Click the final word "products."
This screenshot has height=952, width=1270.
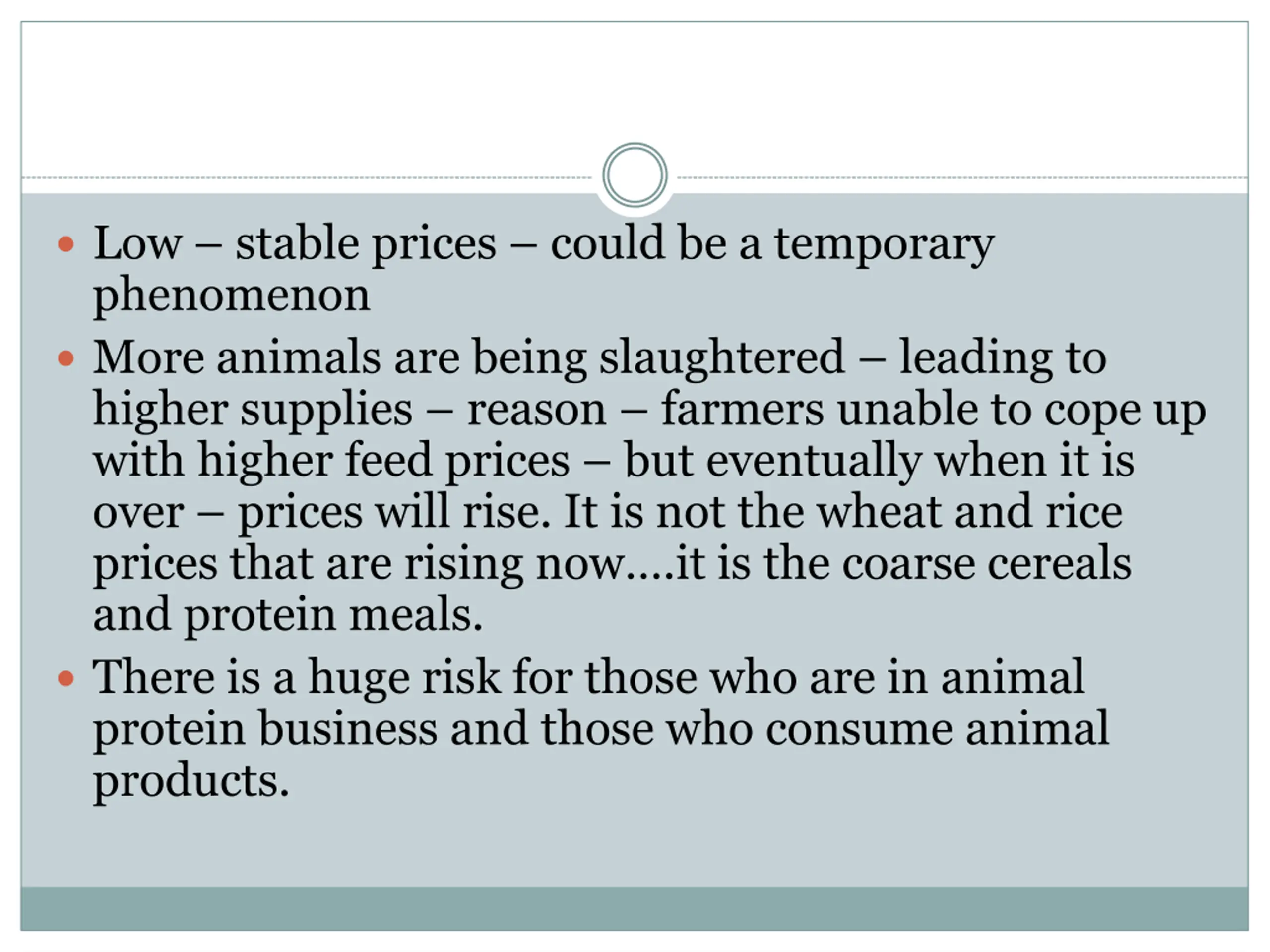click(x=190, y=781)
